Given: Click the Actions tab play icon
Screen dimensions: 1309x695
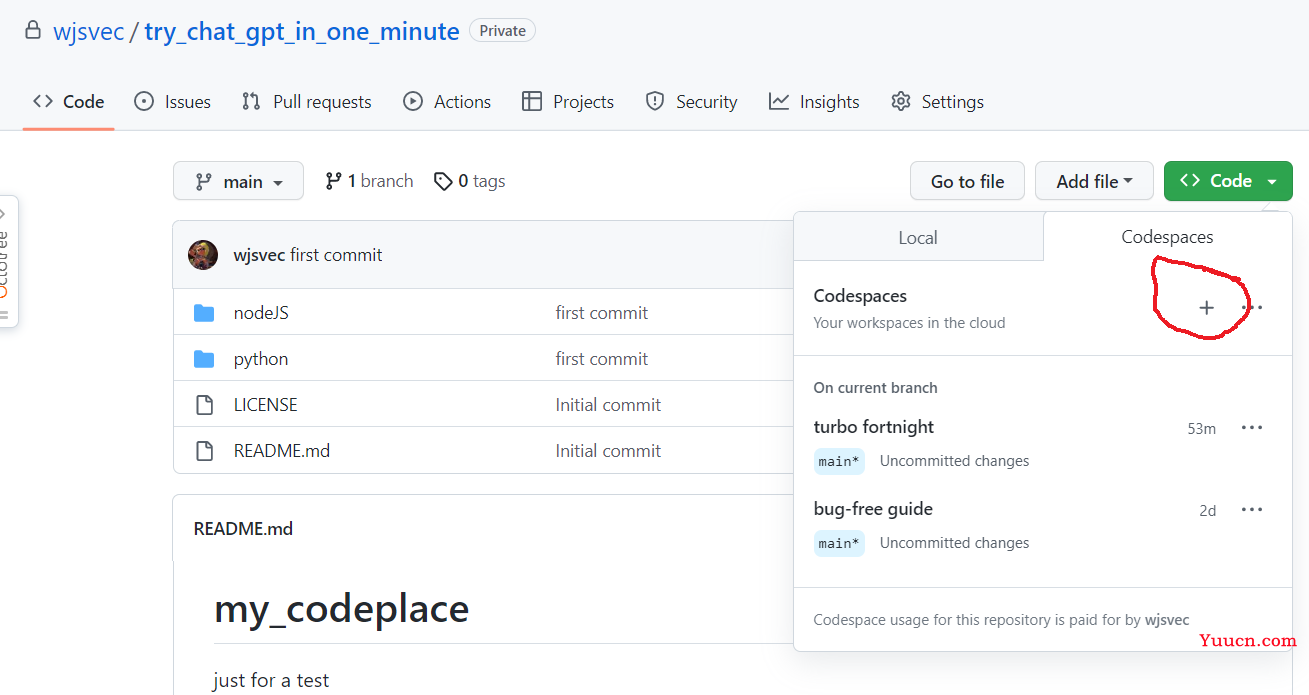Looking at the screenshot, I should tap(413, 101).
